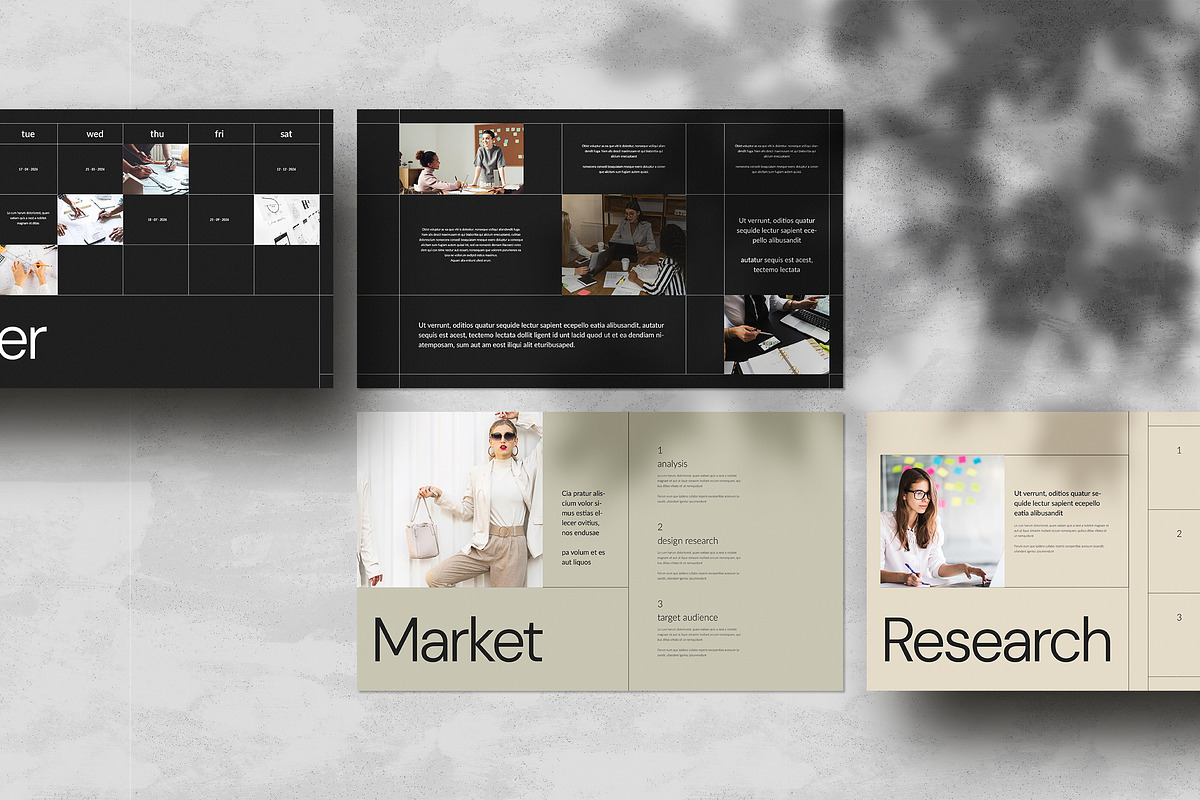Click the meeting photo with the corkboard
Image resolution: width=1200 pixels, height=800 pixels.
461,158
